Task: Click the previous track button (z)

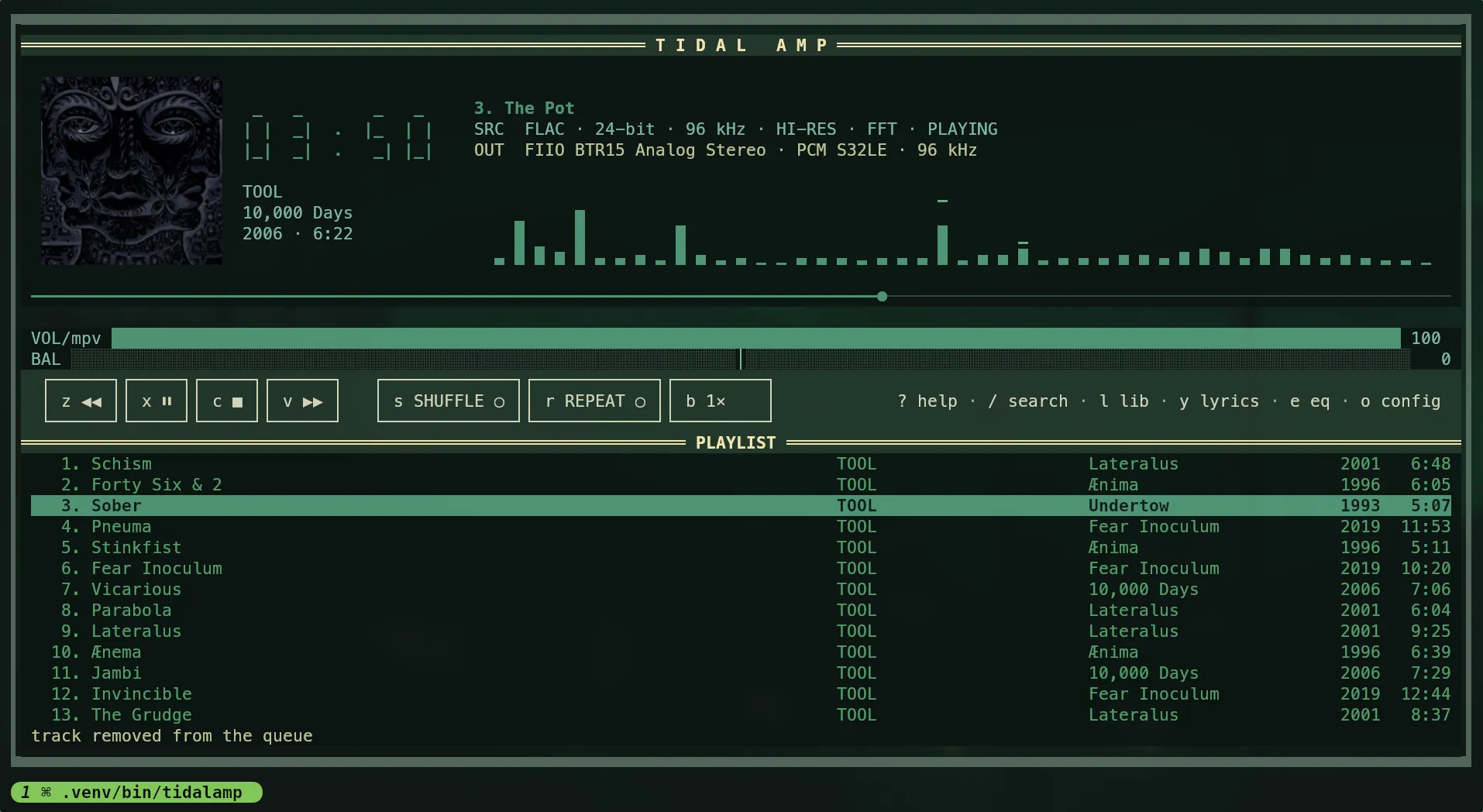Action: click(81, 401)
